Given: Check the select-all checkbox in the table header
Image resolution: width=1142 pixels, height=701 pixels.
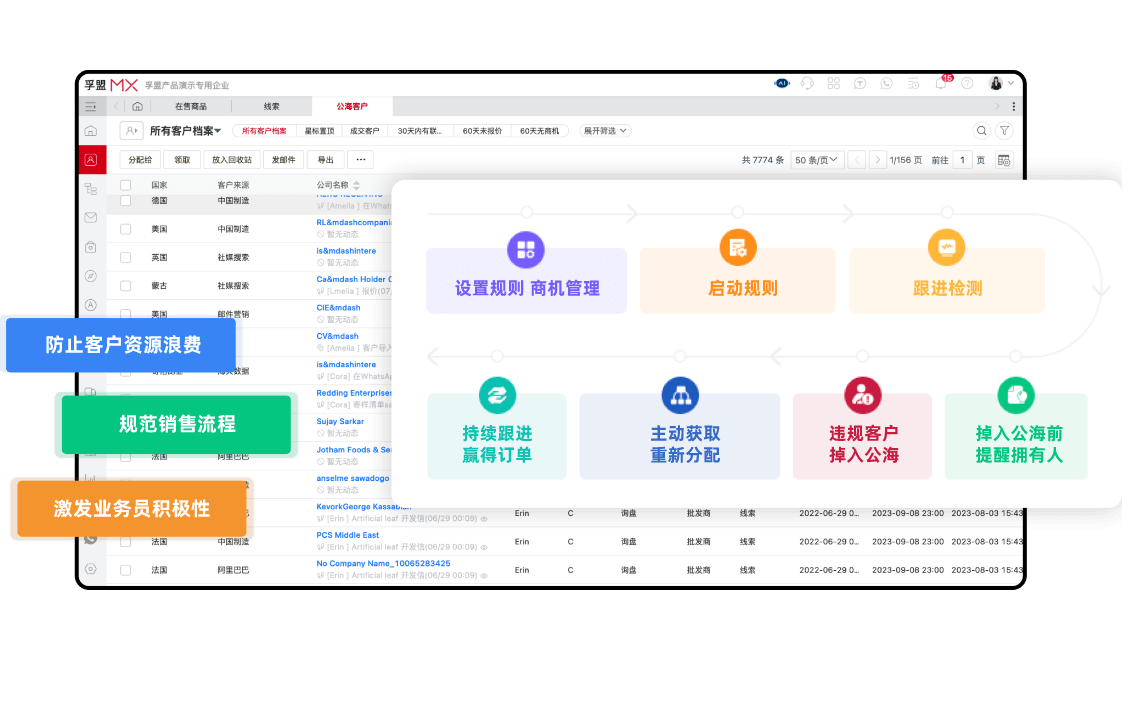Looking at the screenshot, I should (125, 185).
